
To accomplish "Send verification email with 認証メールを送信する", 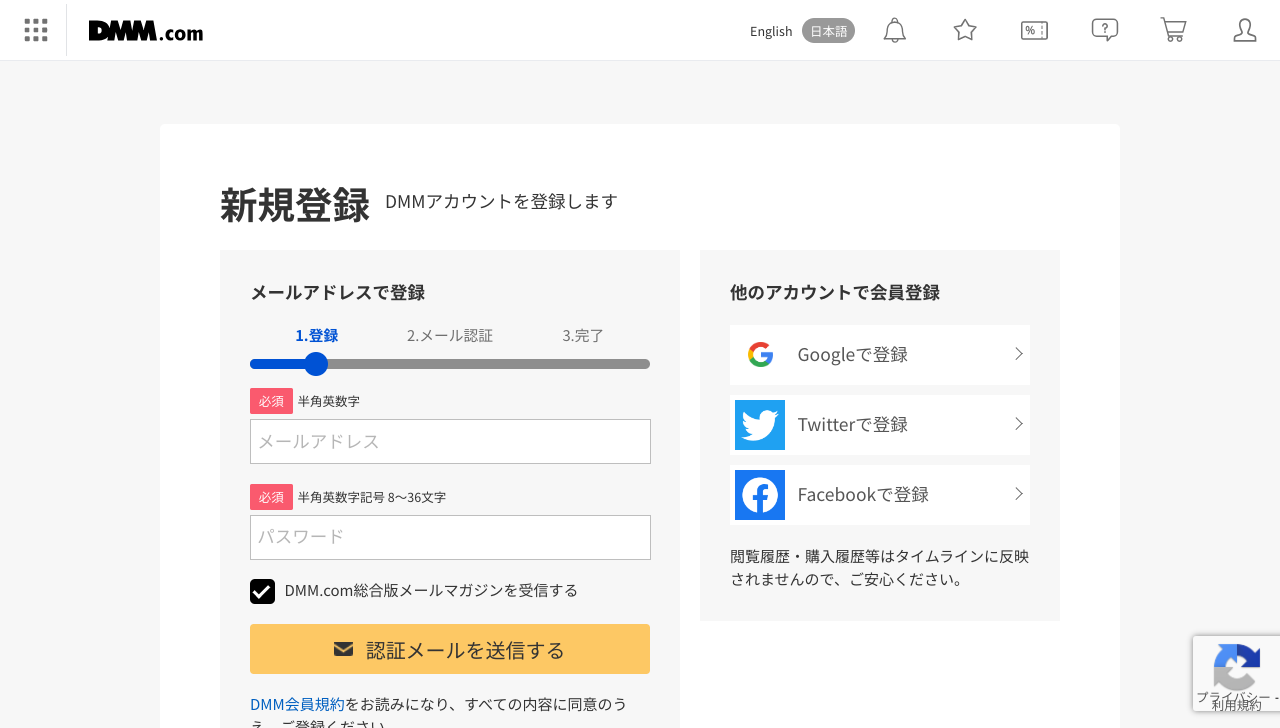I will point(450,649).
